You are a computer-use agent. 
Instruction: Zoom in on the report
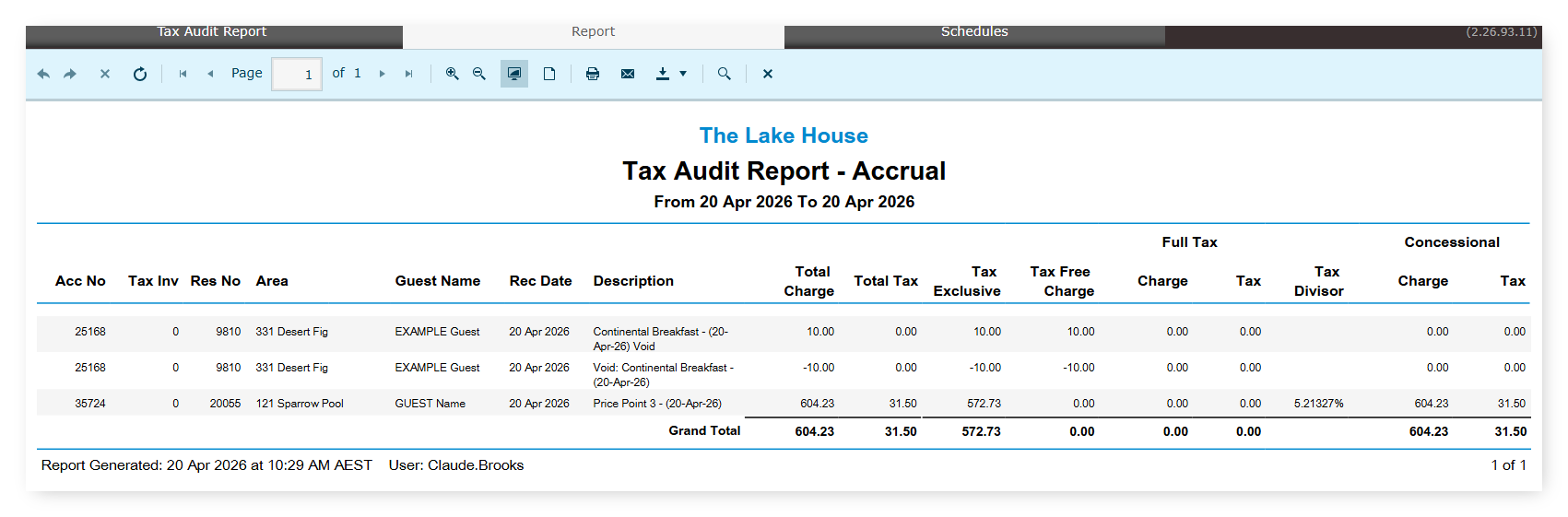[x=452, y=74]
